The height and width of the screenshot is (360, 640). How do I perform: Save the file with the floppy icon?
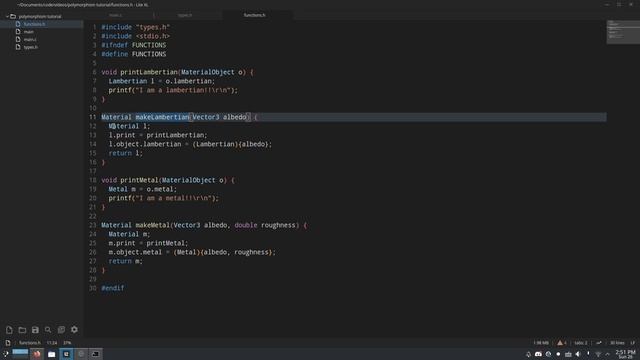[x=35, y=329]
